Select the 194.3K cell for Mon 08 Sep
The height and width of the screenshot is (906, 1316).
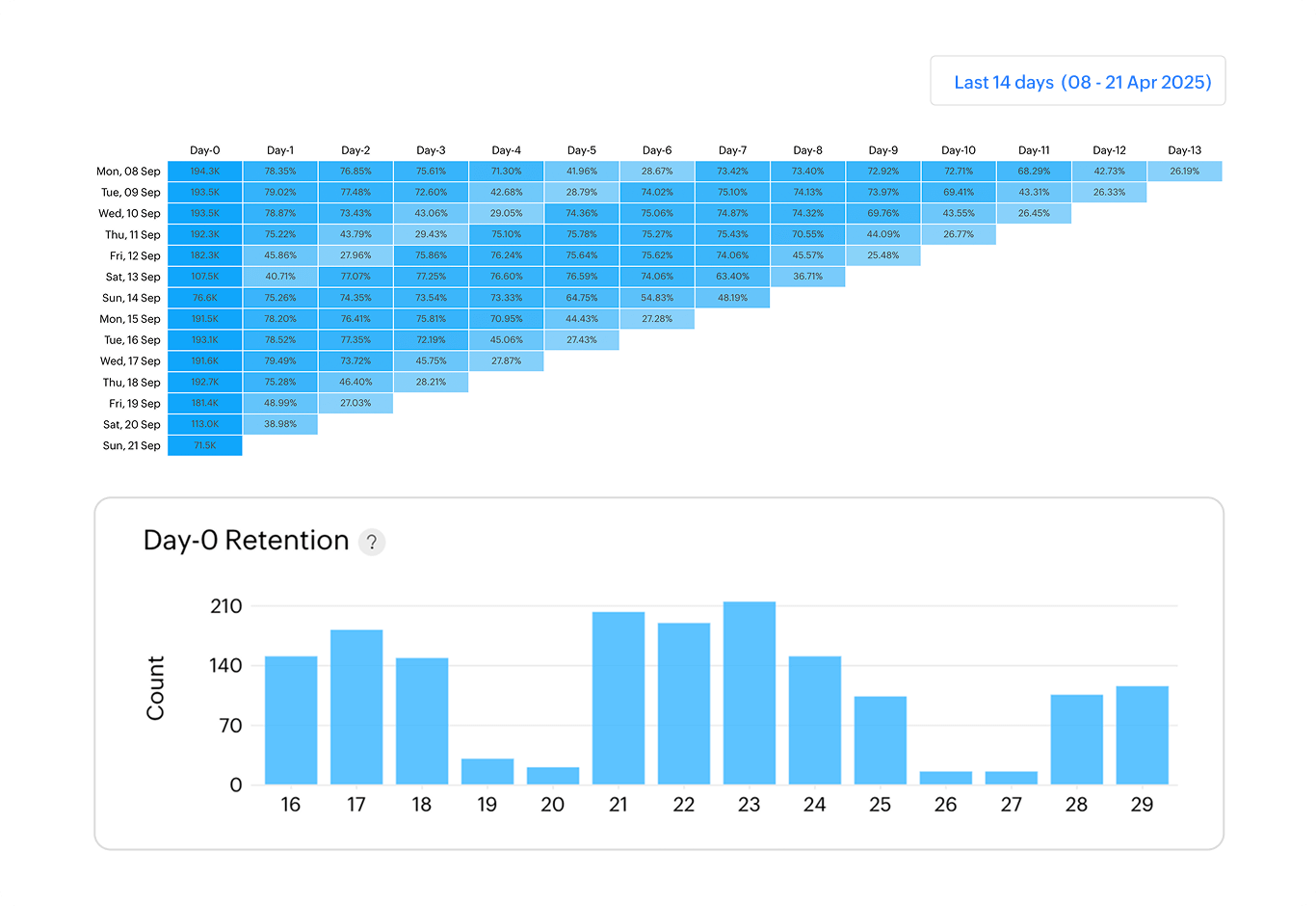(205, 171)
